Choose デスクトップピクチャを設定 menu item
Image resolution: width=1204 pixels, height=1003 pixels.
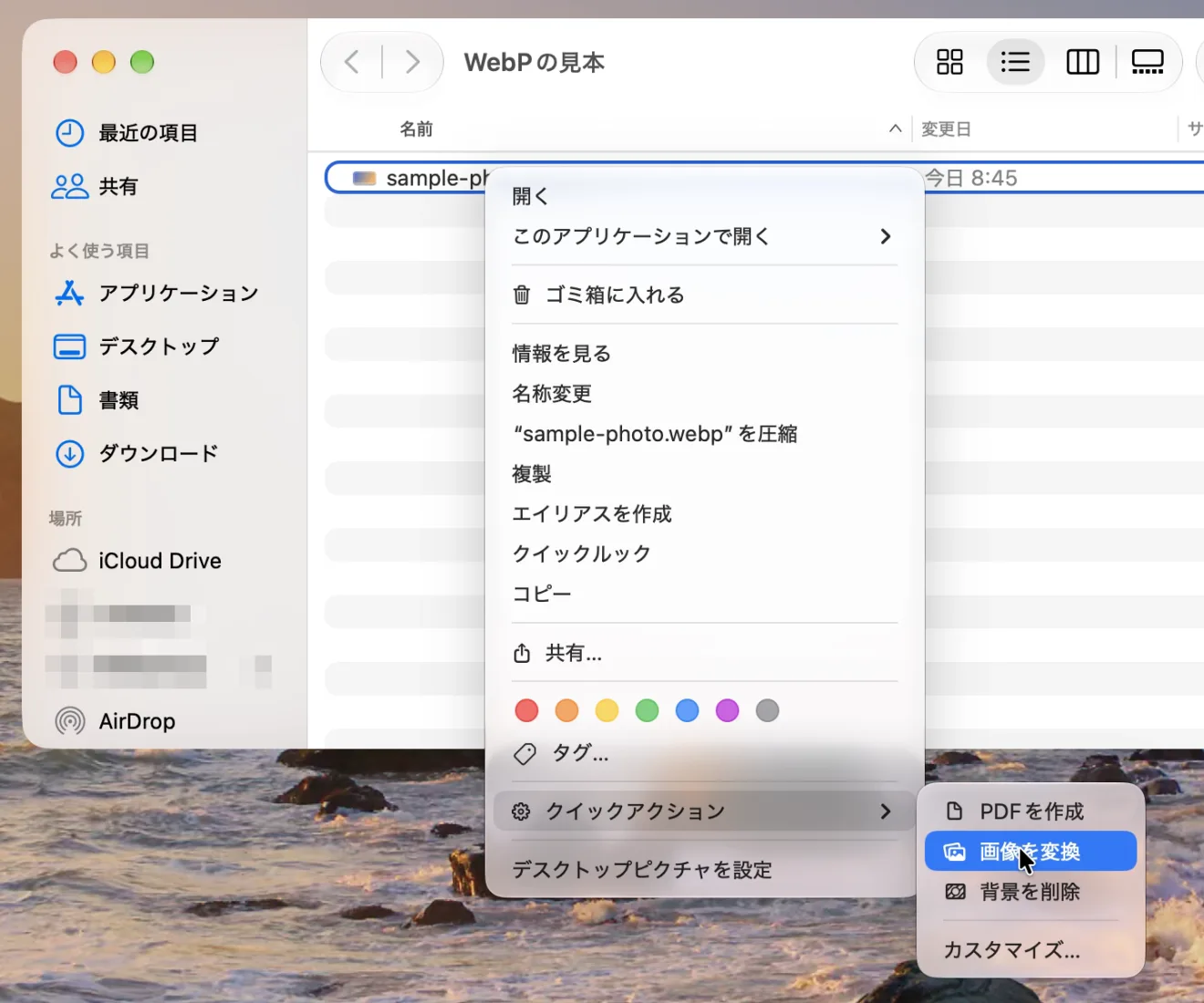click(x=704, y=870)
